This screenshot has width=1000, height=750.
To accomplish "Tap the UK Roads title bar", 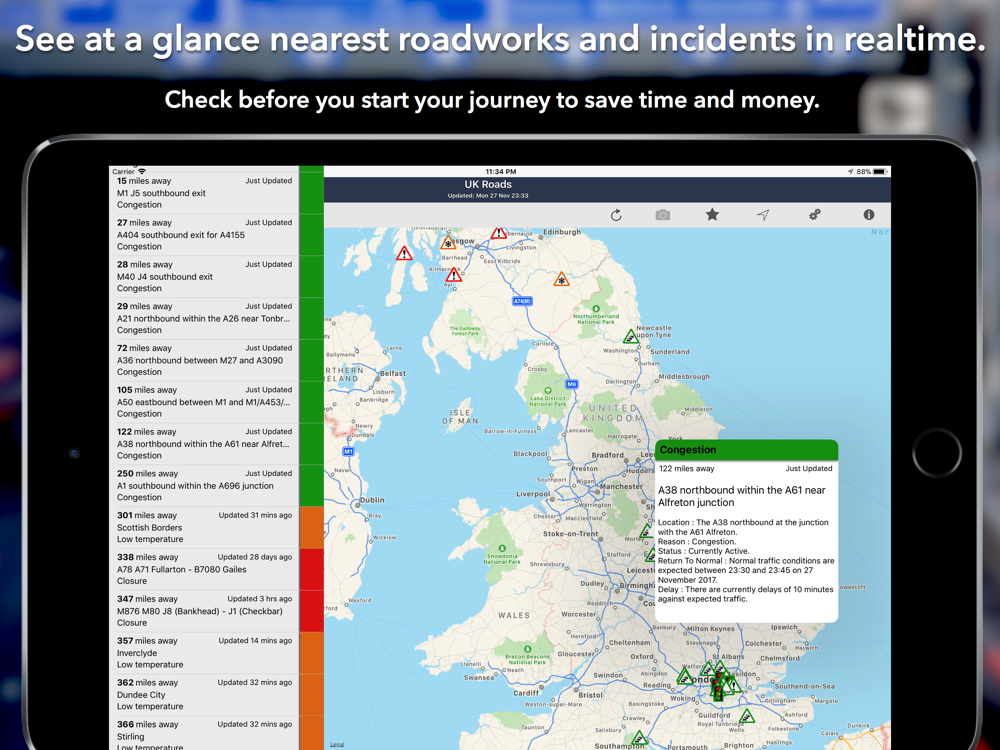I will [x=607, y=189].
